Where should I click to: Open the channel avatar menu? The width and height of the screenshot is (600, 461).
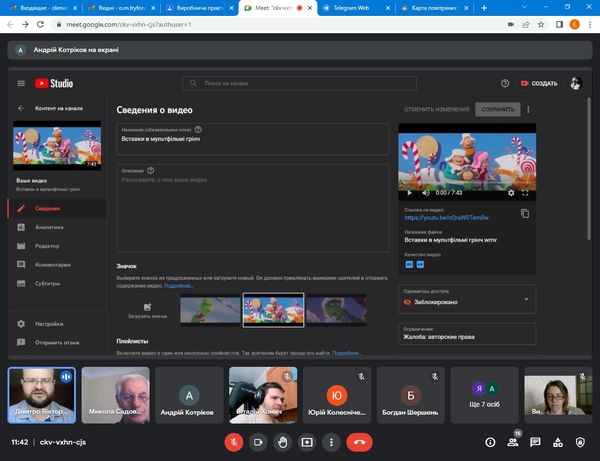pyautogui.click(x=576, y=83)
